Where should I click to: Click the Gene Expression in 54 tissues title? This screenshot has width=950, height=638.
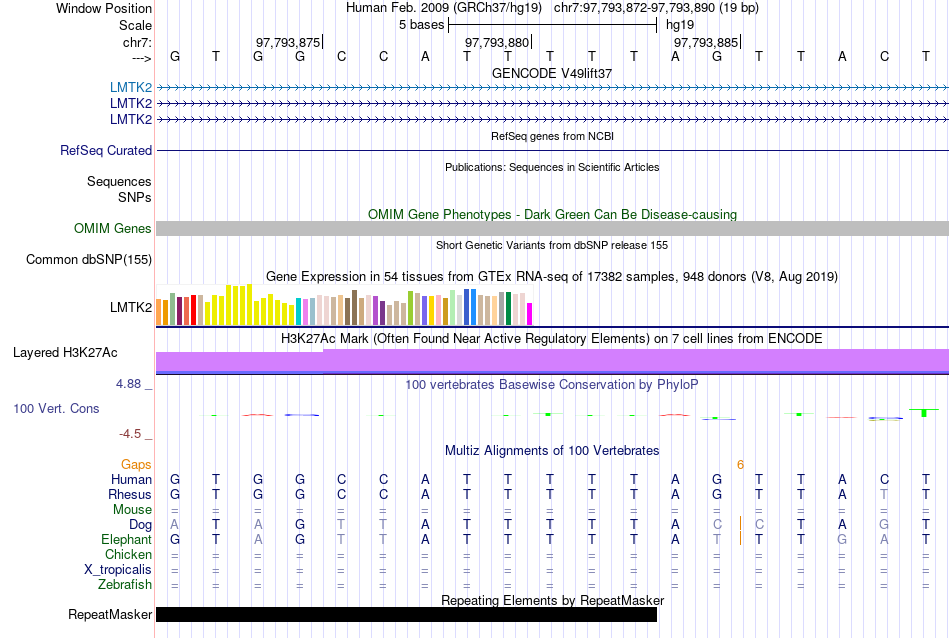(x=552, y=277)
